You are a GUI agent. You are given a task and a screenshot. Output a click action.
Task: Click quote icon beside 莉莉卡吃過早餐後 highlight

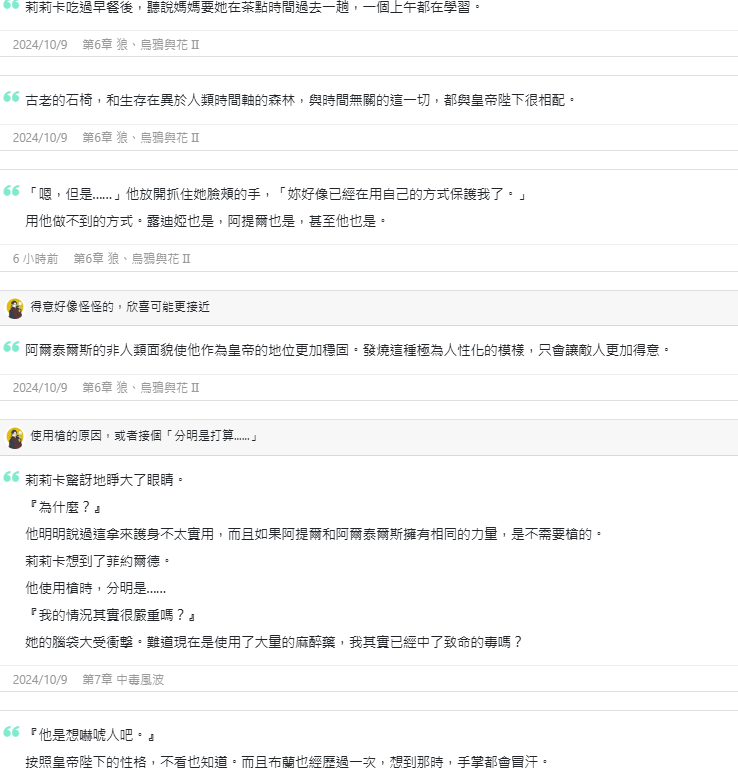pyautogui.click(x=11, y=5)
